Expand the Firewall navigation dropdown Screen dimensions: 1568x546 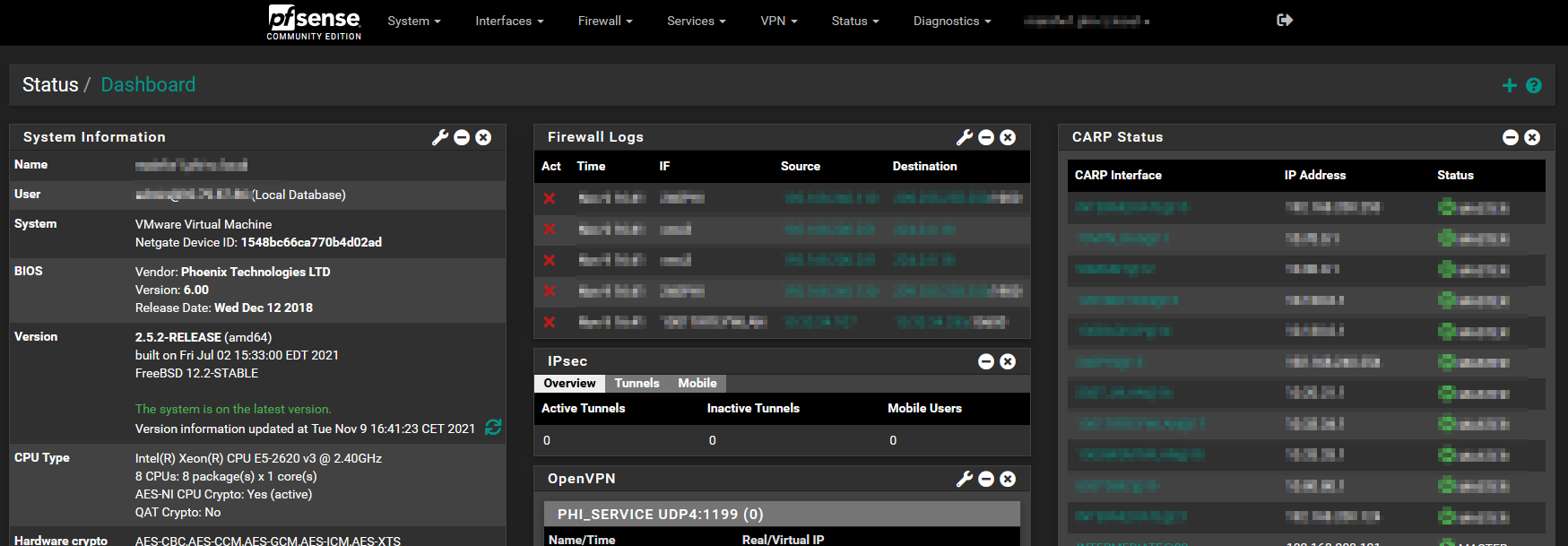pyautogui.click(x=604, y=21)
